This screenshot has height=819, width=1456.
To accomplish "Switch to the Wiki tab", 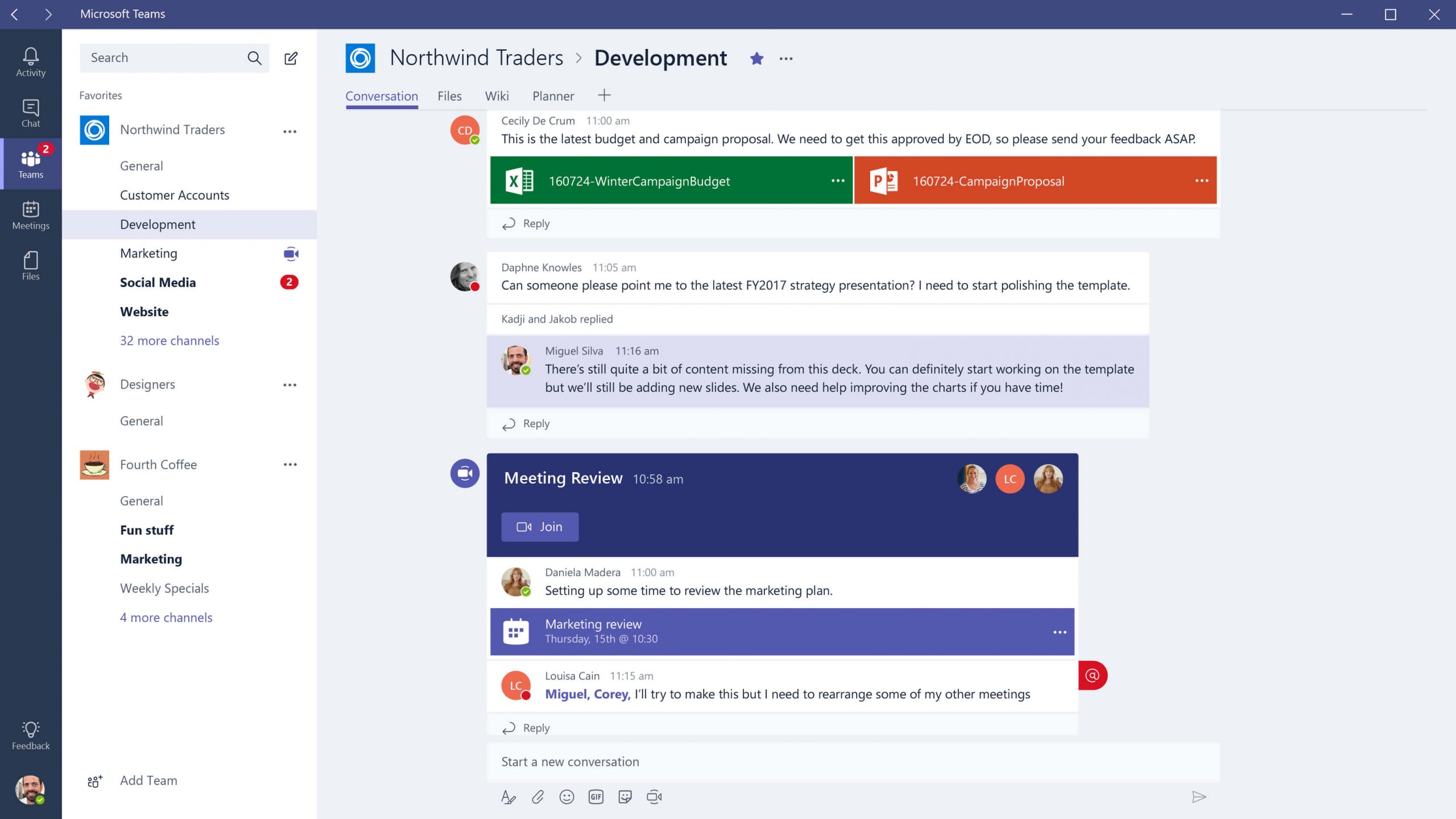I will [496, 96].
